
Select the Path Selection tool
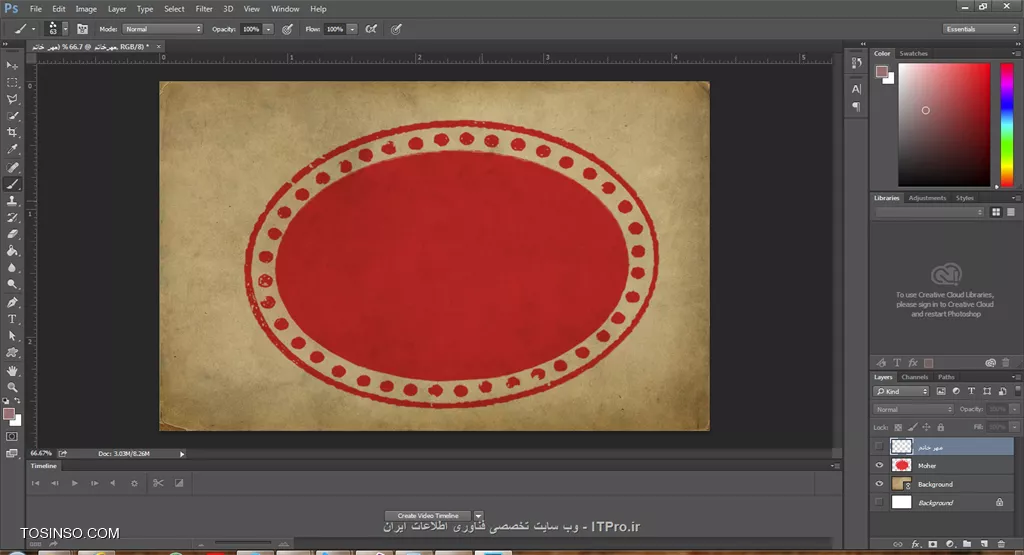pos(12,336)
